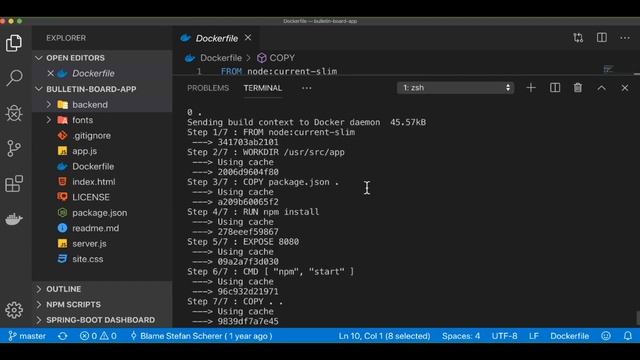
Task: Open notifications bell icon
Action: (x=628, y=336)
